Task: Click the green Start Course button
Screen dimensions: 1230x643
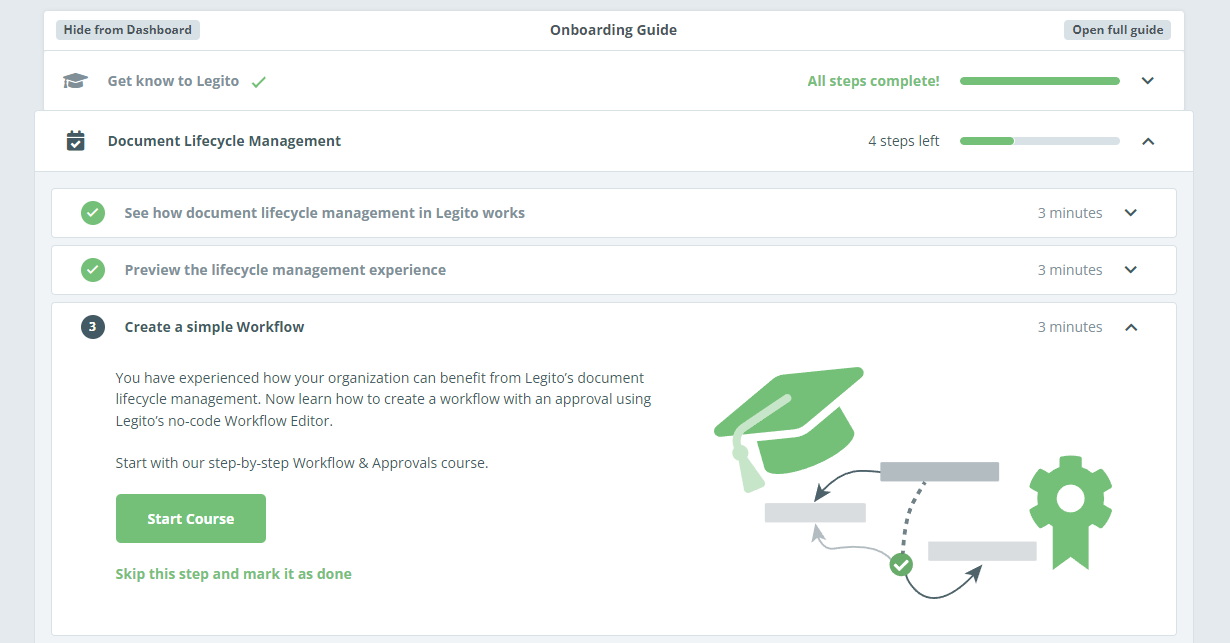Action: [x=191, y=519]
